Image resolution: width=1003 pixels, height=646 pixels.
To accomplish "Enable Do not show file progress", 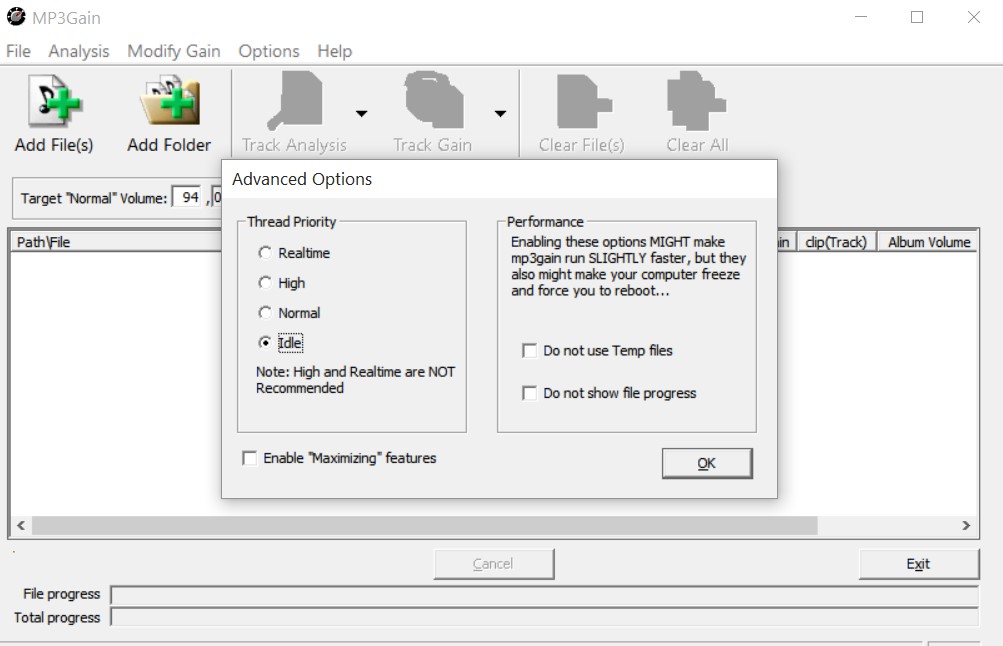I will (528, 393).
